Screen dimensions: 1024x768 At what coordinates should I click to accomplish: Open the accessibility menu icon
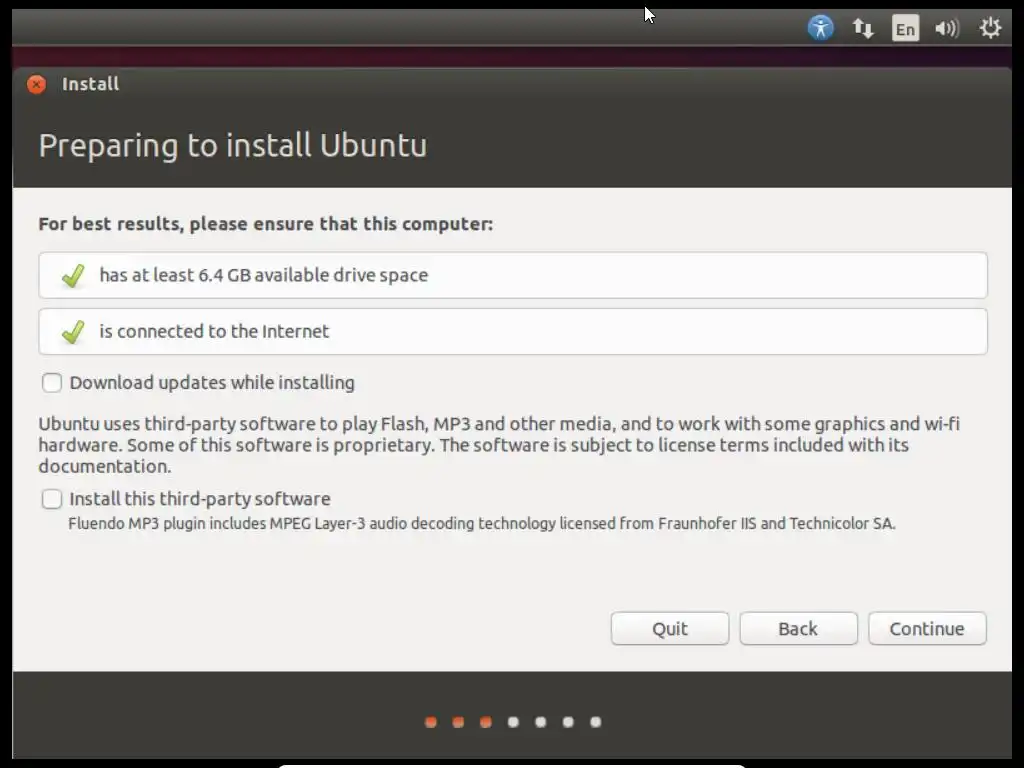click(x=820, y=28)
